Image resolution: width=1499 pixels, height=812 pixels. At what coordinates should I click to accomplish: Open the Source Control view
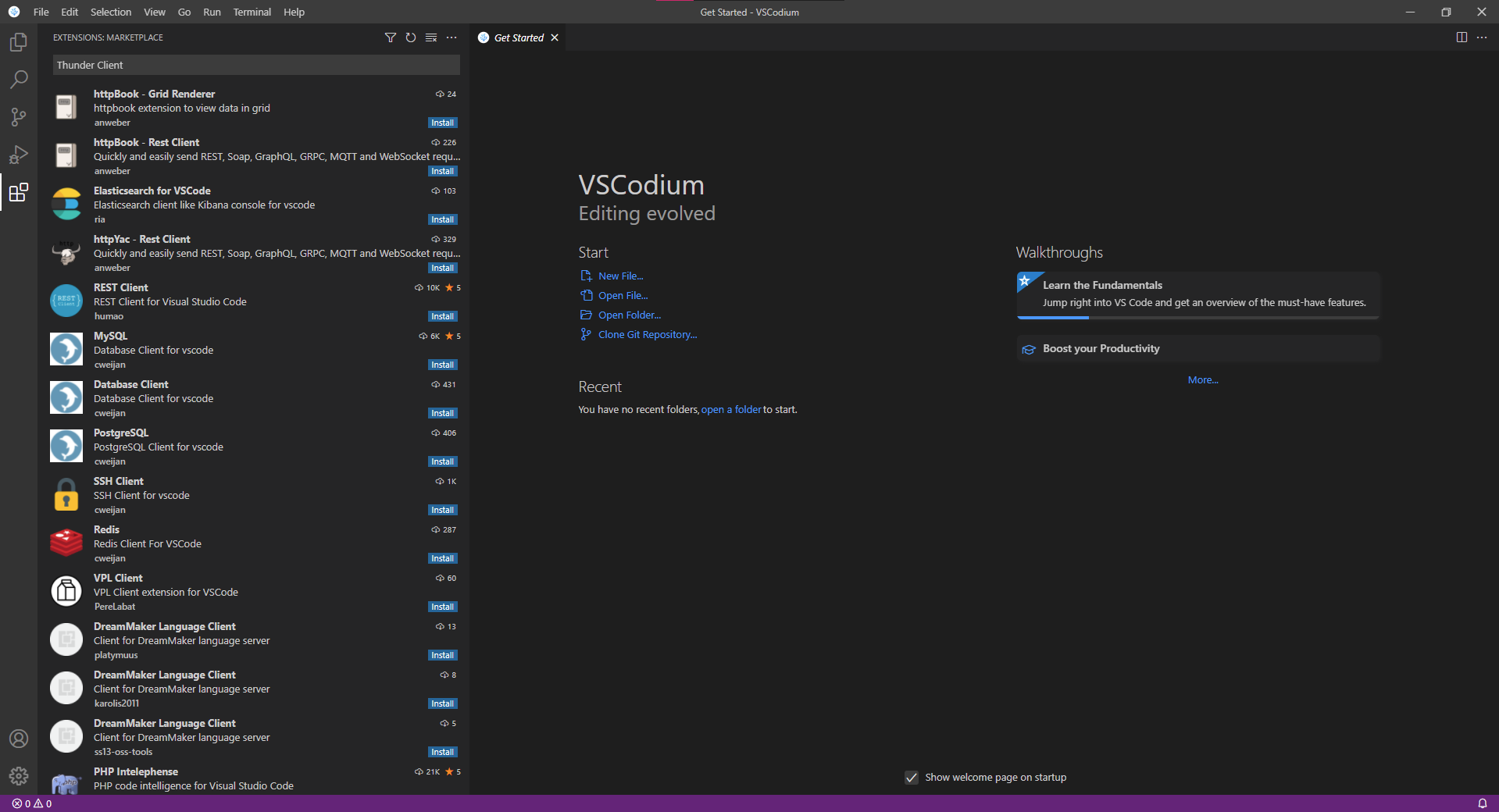click(19, 116)
